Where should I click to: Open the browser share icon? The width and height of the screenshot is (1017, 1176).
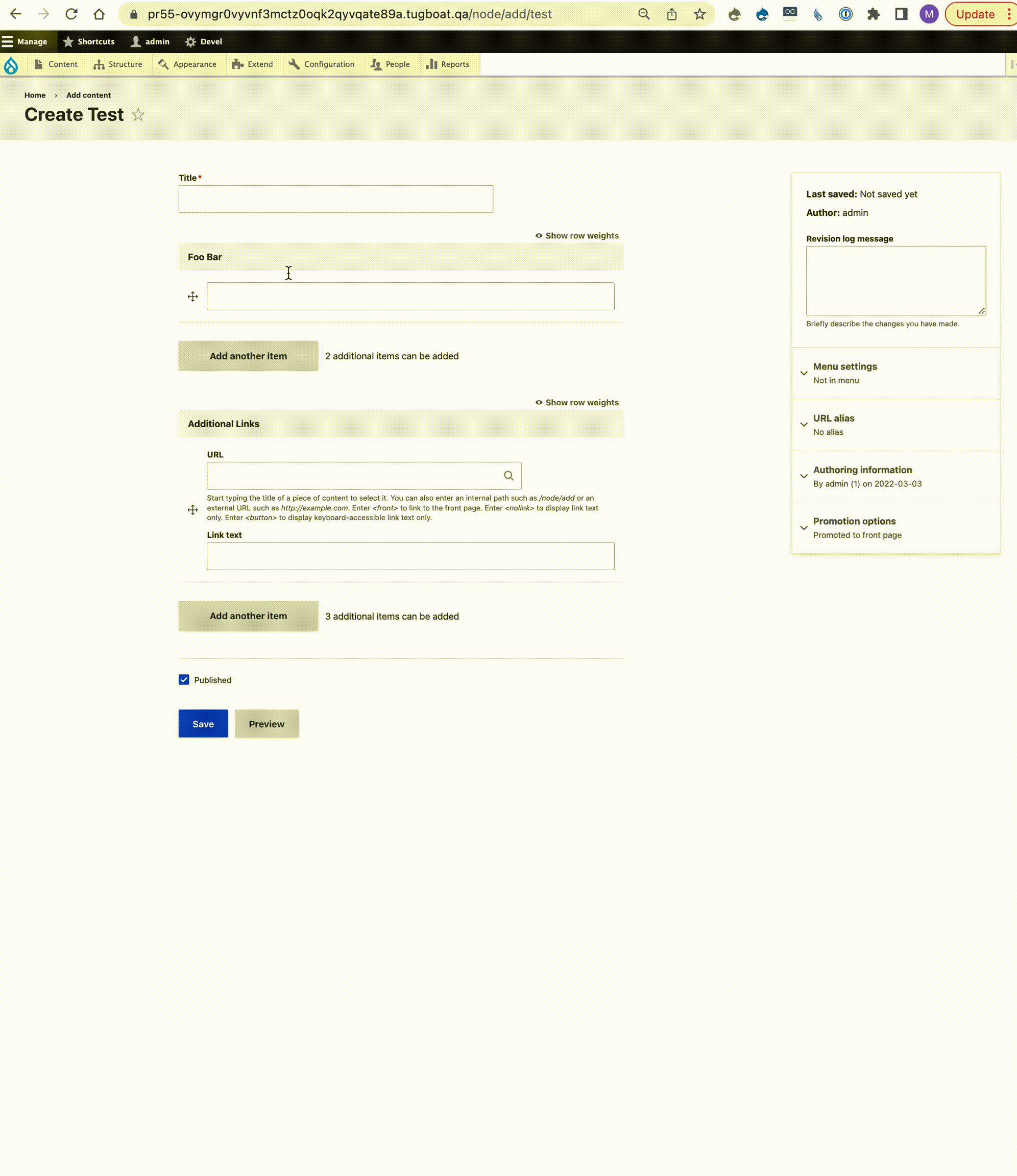click(672, 14)
